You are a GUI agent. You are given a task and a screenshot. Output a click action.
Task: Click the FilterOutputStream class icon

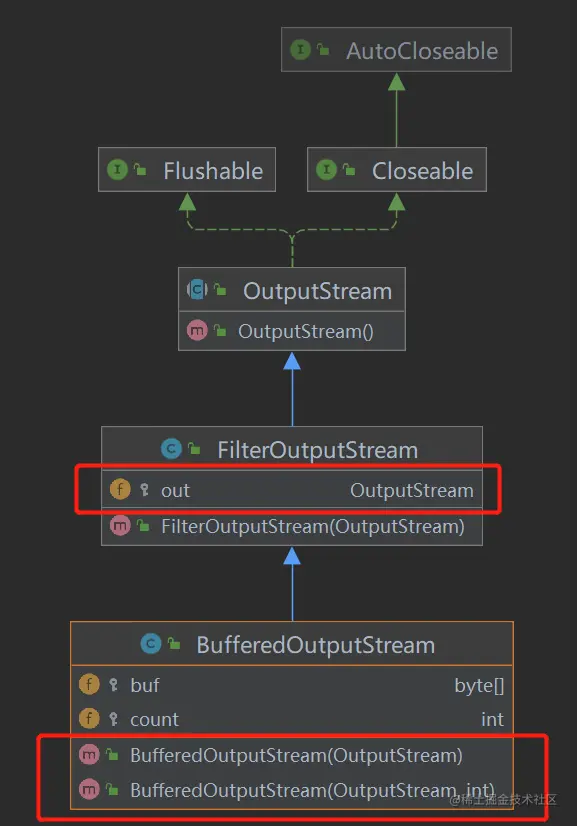pos(171,449)
